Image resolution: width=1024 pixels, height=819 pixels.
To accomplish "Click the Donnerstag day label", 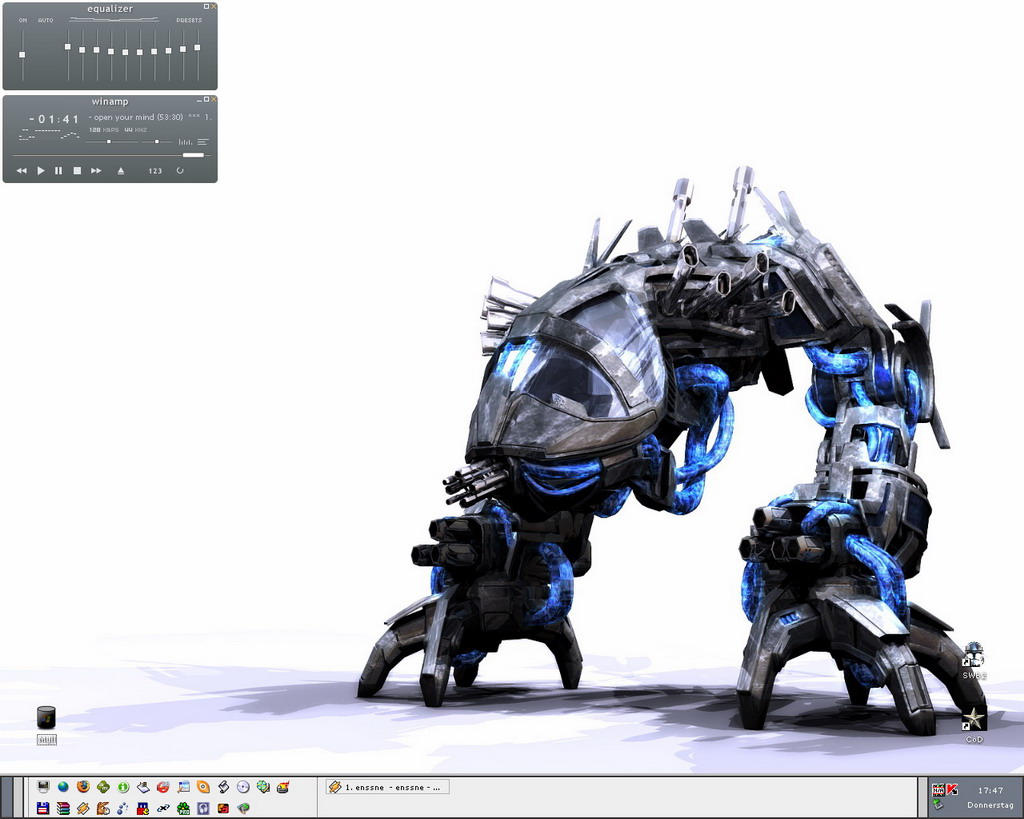I will [x=990, y=805].
